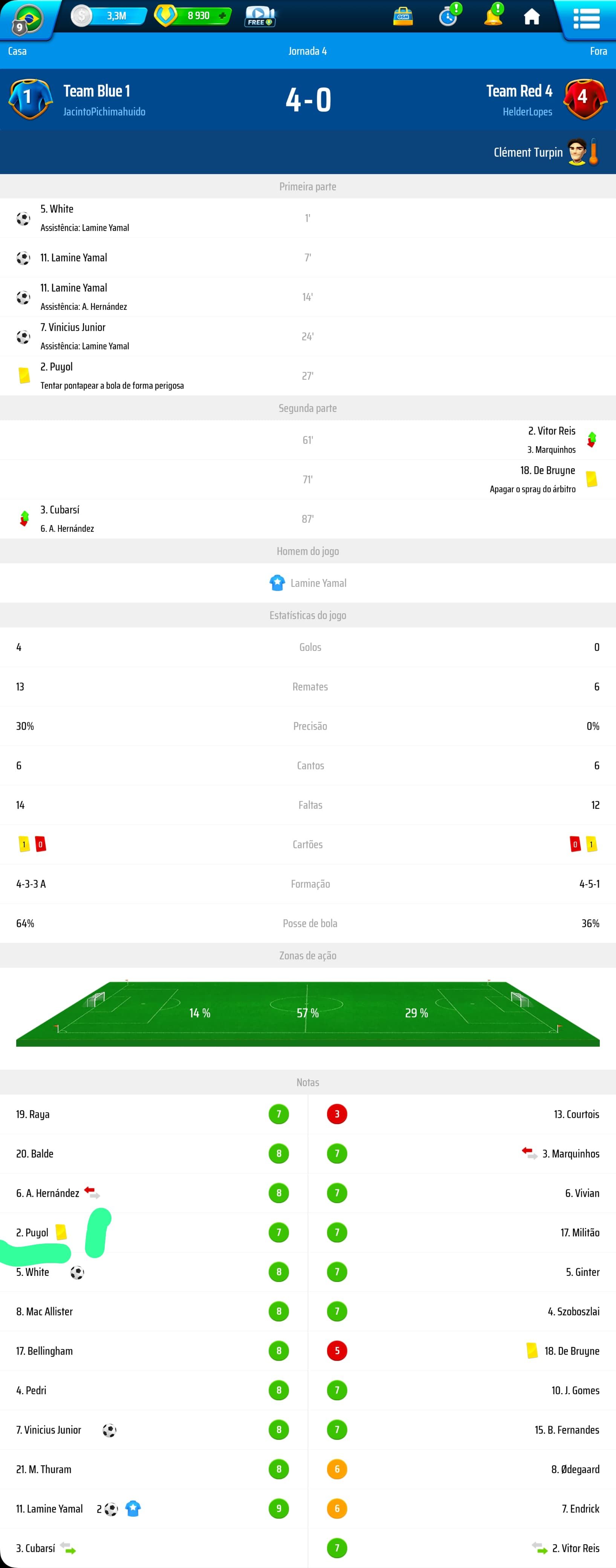The image size is (616, 1568).
Task: Add boss coins via green plus
Action: click(x=222, y=16)
